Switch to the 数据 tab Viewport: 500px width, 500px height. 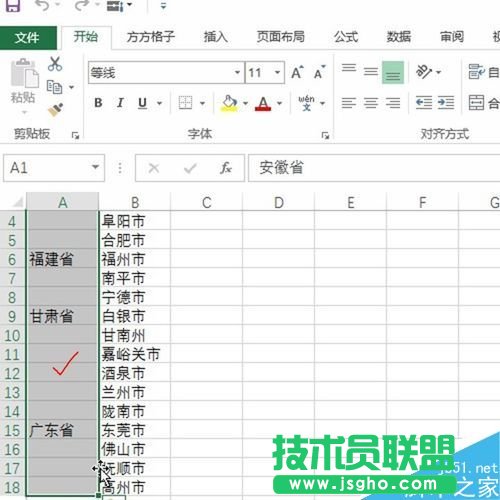click(x=399, y=37)
